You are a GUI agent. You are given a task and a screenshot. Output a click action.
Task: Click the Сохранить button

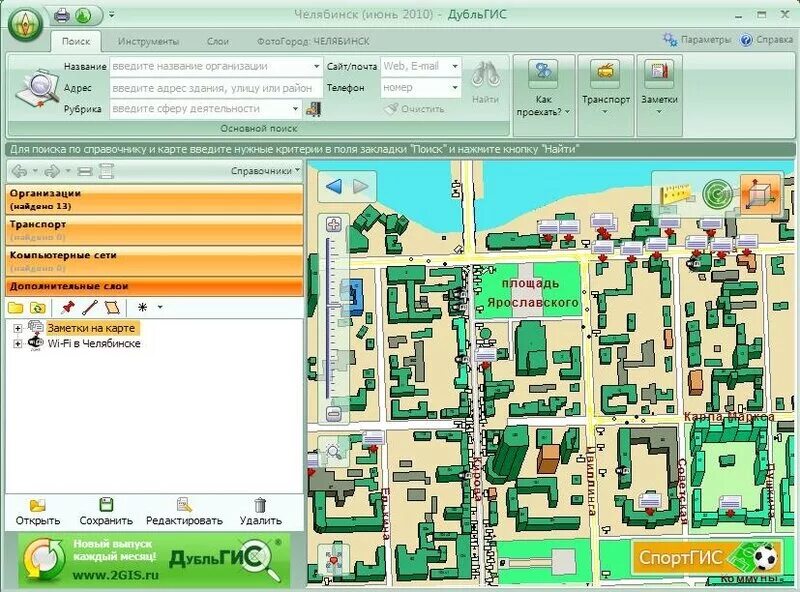[x=106, y=512]
